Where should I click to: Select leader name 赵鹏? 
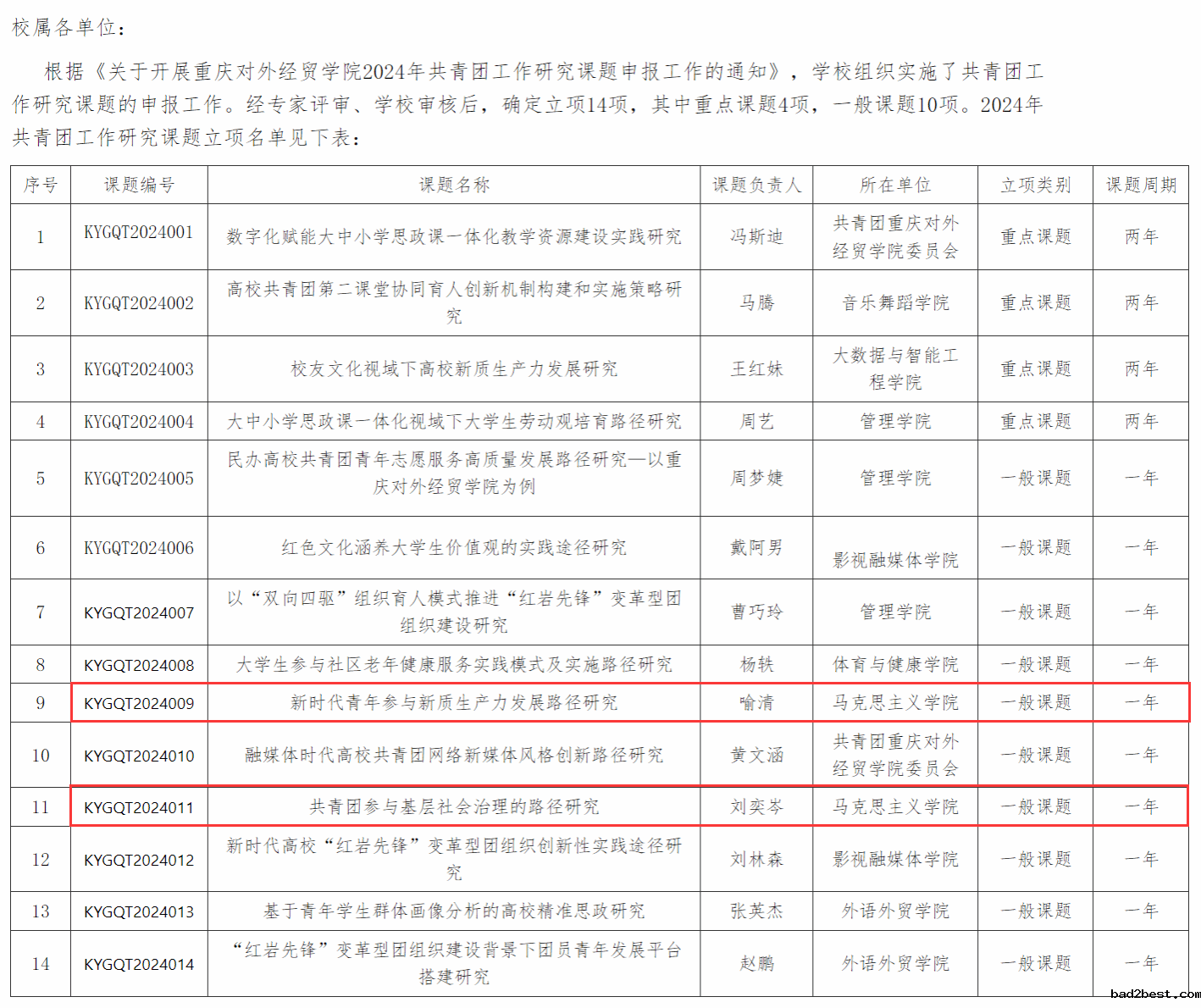(756, 964)
